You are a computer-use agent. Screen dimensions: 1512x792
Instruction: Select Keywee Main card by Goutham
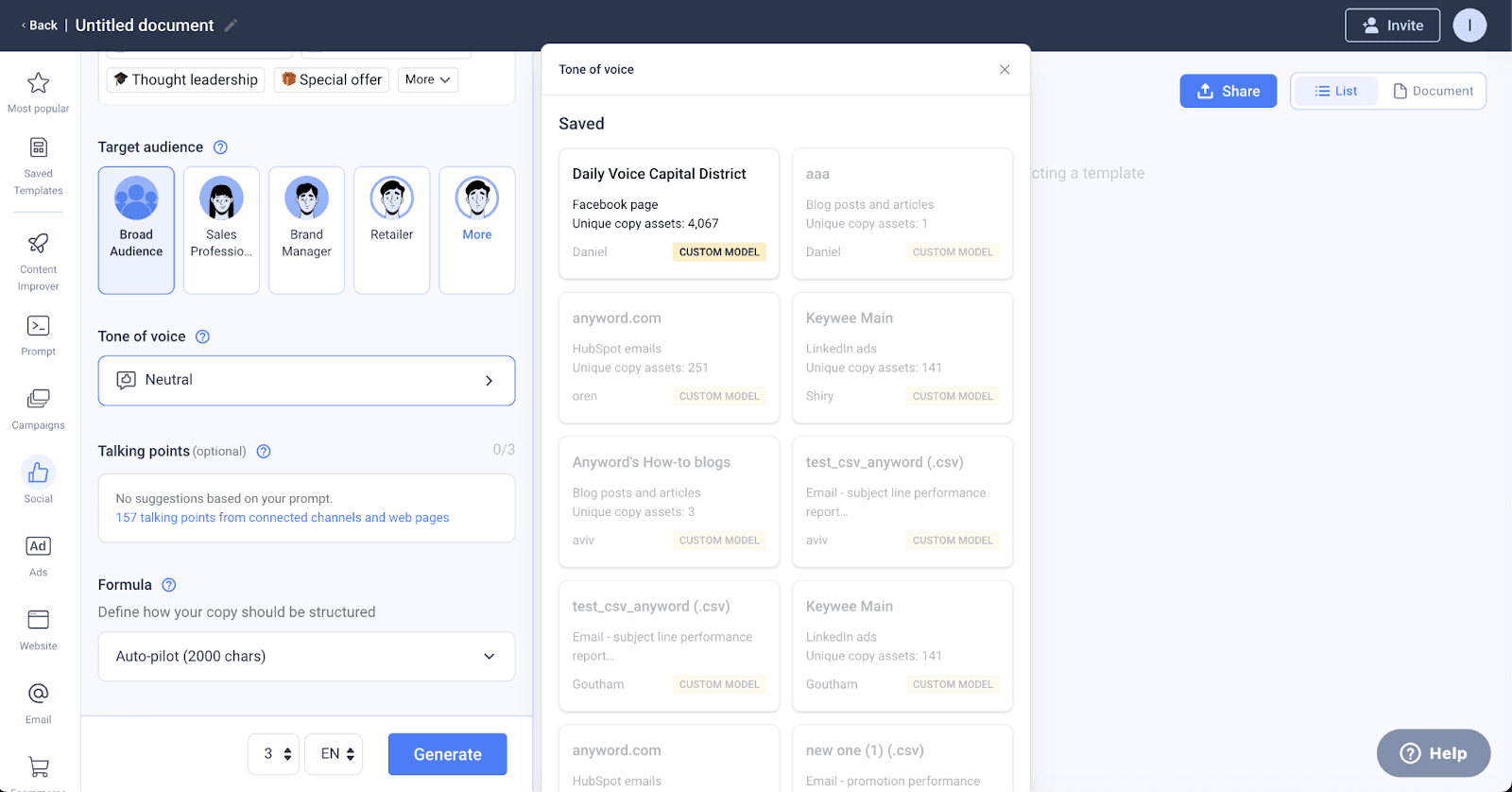pos(902,646)
